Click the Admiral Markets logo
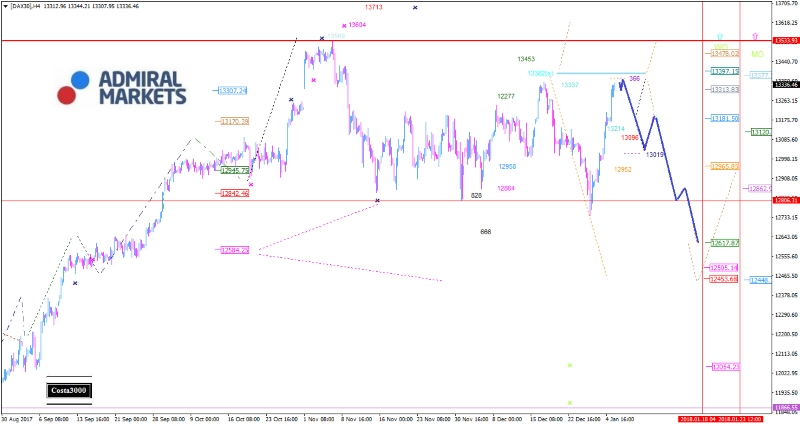800x426 pixels. point(122,87)
